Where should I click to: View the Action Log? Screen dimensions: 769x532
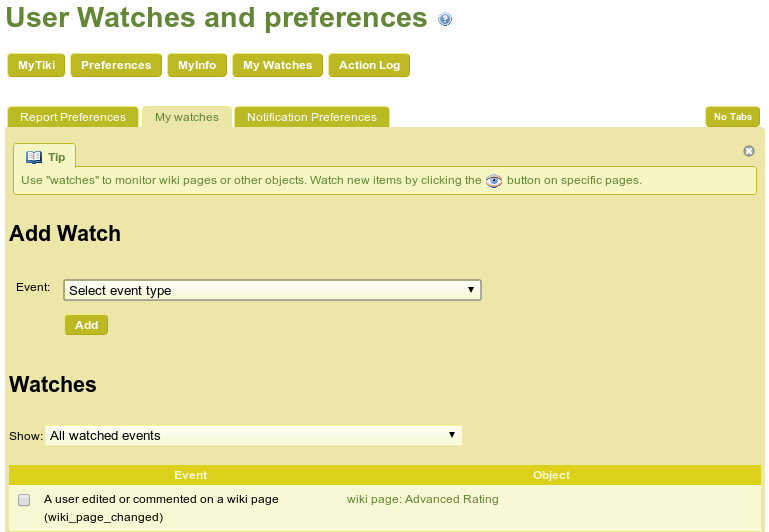(x=369, y=65)
